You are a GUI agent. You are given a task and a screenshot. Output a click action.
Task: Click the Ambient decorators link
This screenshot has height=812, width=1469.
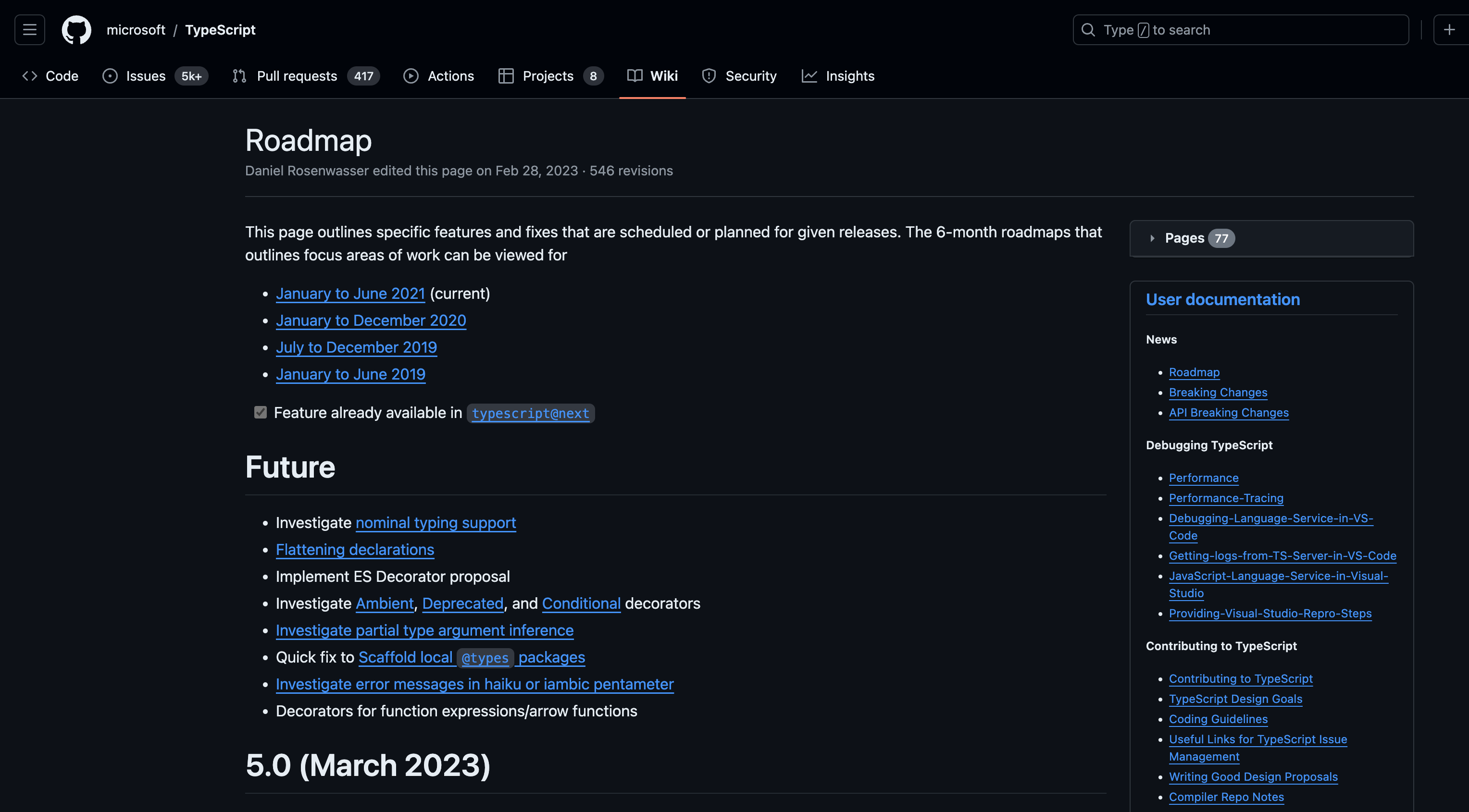coord(385,603)
